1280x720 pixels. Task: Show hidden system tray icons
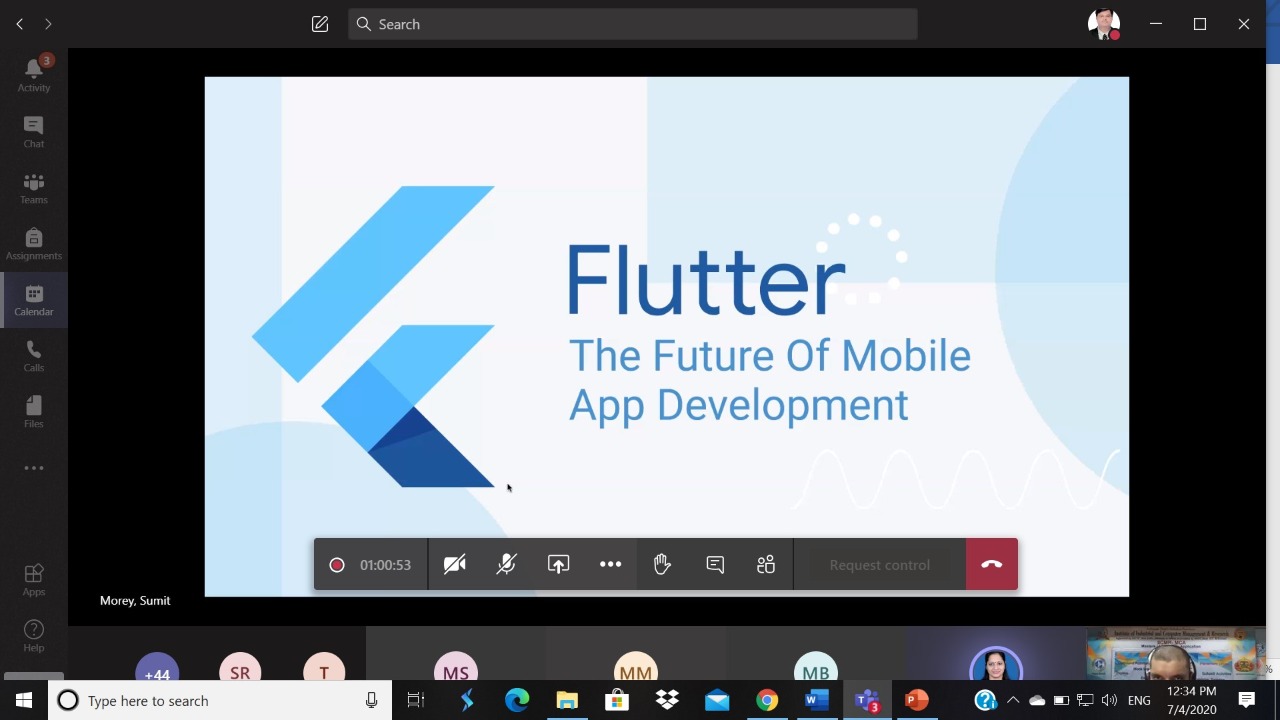(x=1013, y=701)
